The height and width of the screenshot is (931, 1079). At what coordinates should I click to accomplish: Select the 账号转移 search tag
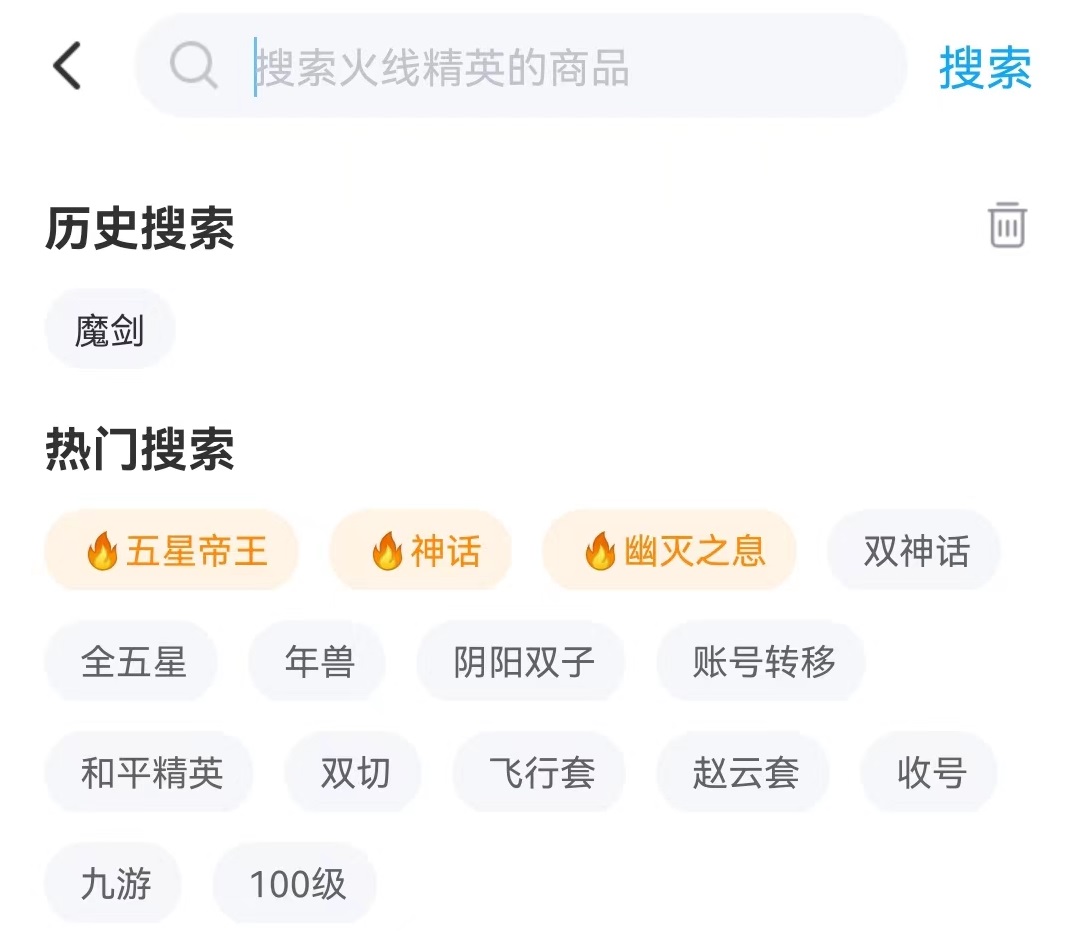762,662
